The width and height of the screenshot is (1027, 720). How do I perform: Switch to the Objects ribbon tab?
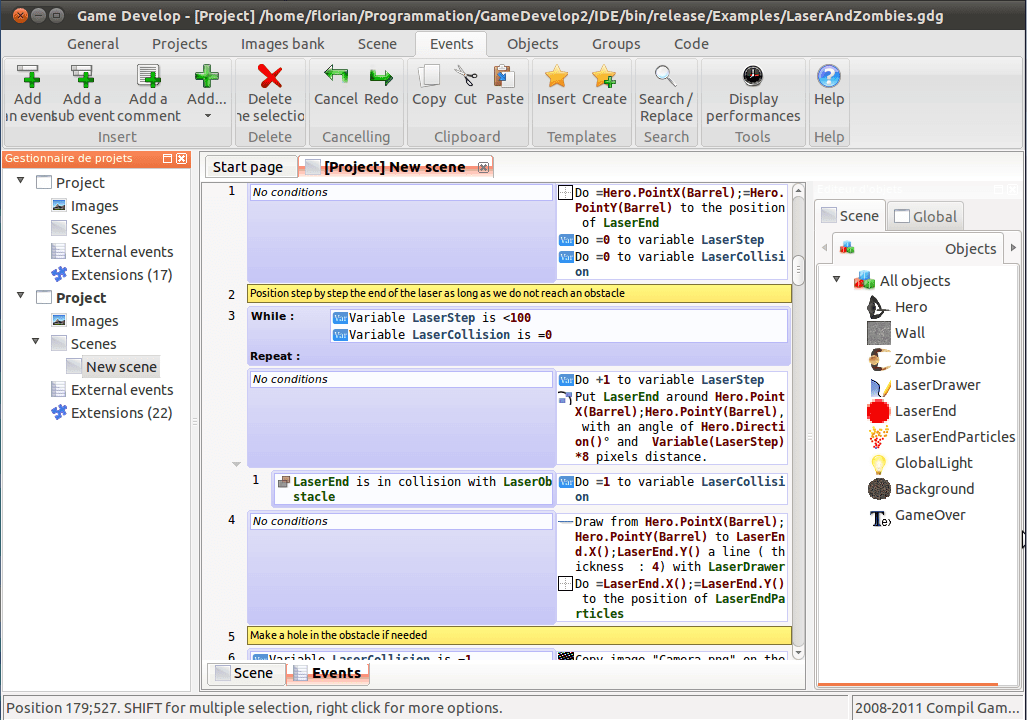532,43
